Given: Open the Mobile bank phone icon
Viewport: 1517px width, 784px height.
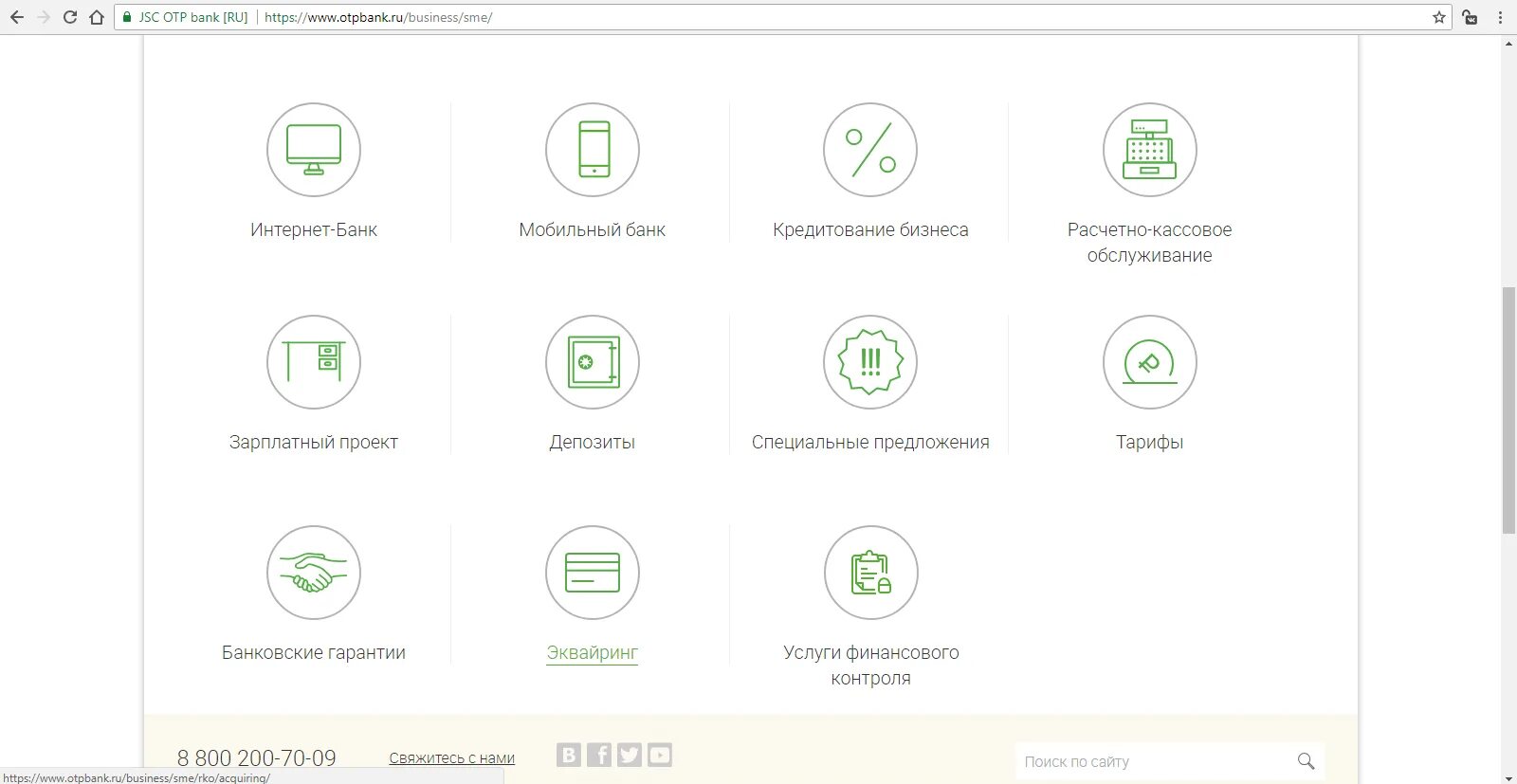Looking at the screenshot, I should (x=593, y=150).
